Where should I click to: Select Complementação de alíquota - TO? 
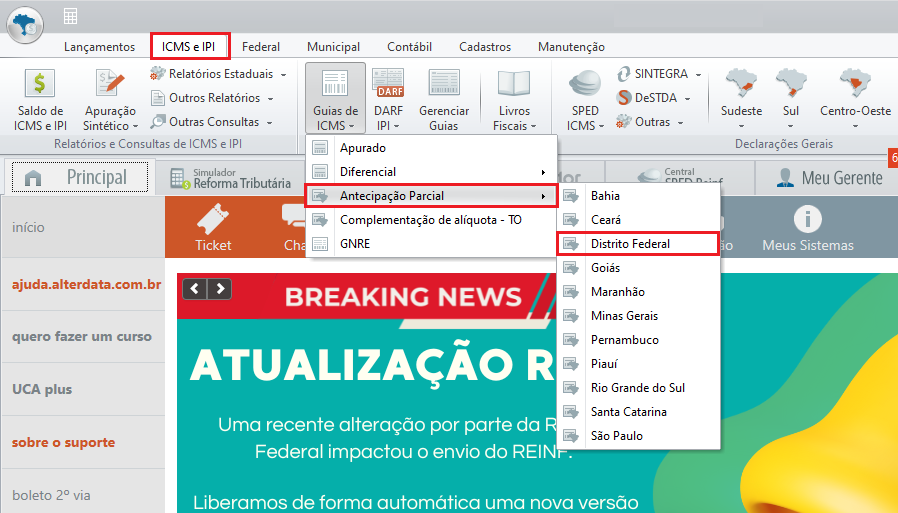click(x=431, y=220)
